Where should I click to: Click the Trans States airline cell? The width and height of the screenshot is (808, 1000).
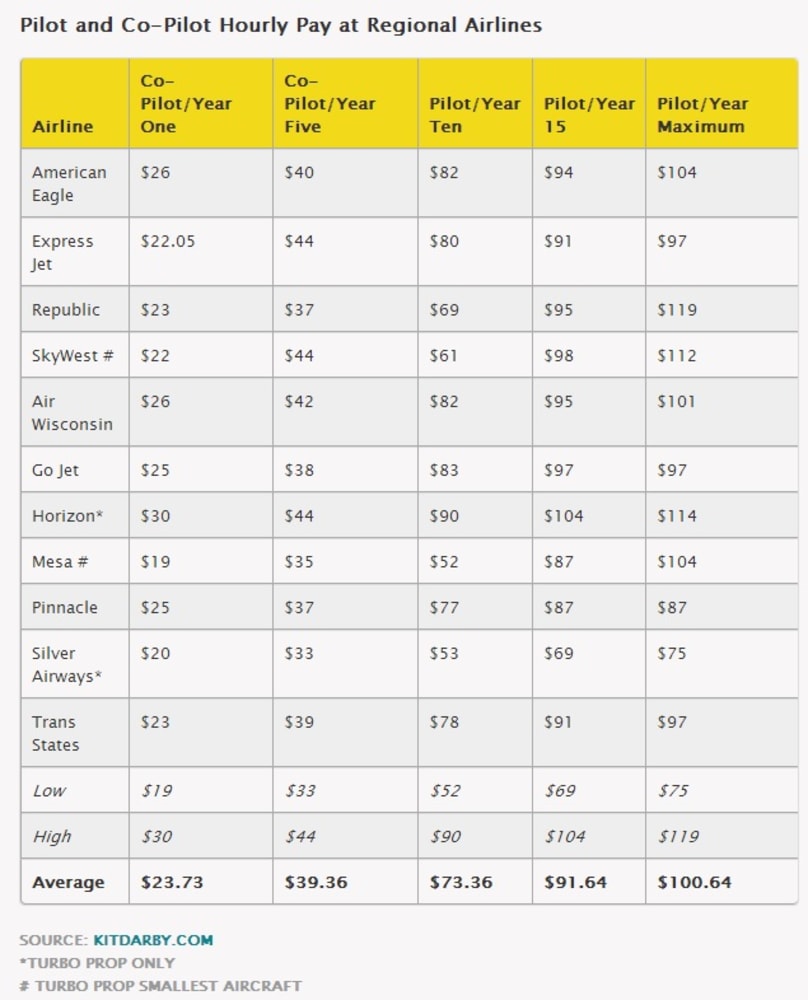point(55,734)
